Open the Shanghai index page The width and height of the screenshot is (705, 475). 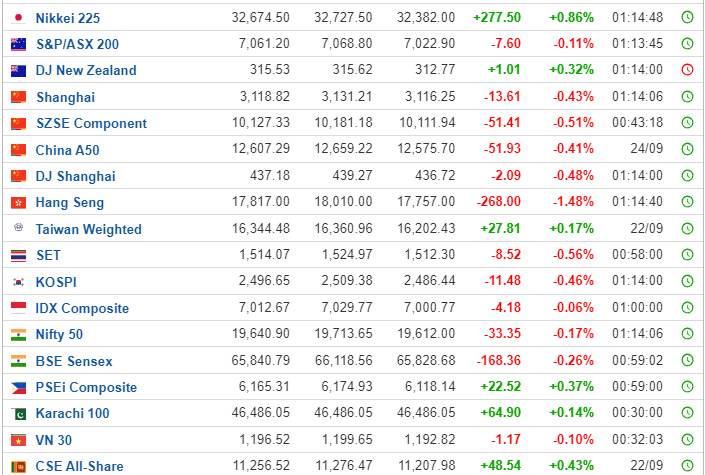(66, 97)
